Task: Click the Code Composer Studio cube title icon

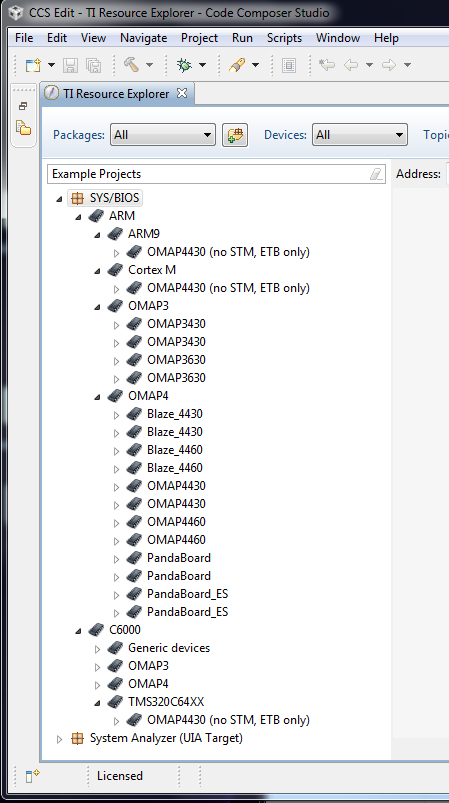Action: click(16, 13)
